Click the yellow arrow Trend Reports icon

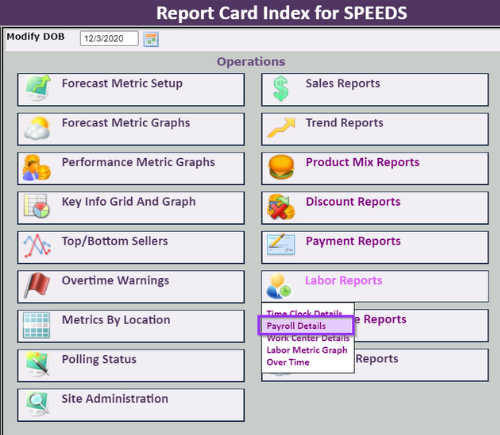[x=281, y=128]
